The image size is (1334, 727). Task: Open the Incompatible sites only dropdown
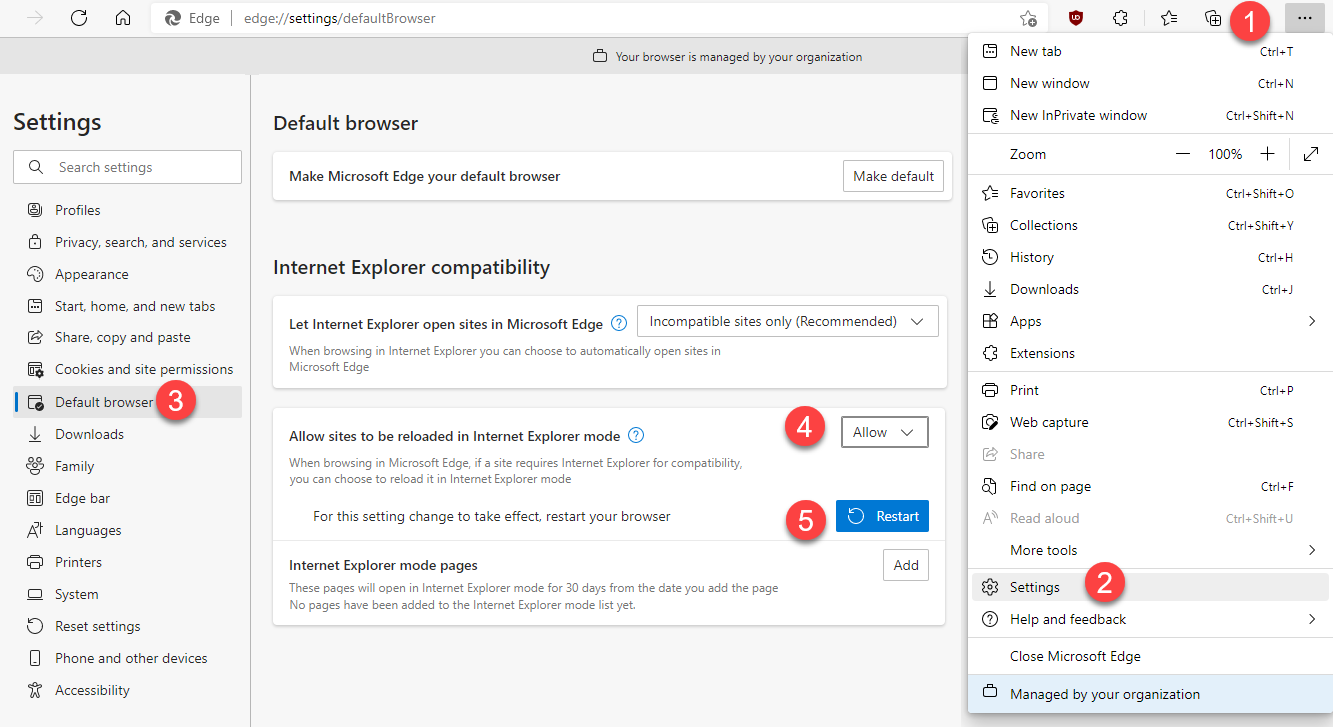788,322
